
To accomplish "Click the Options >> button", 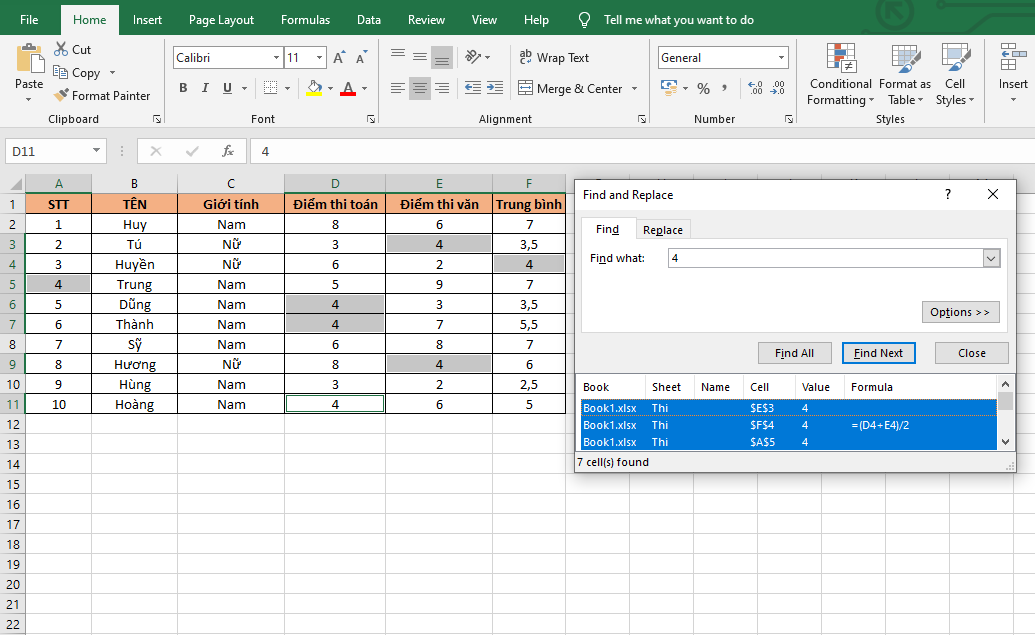I will tap(960, 312).
